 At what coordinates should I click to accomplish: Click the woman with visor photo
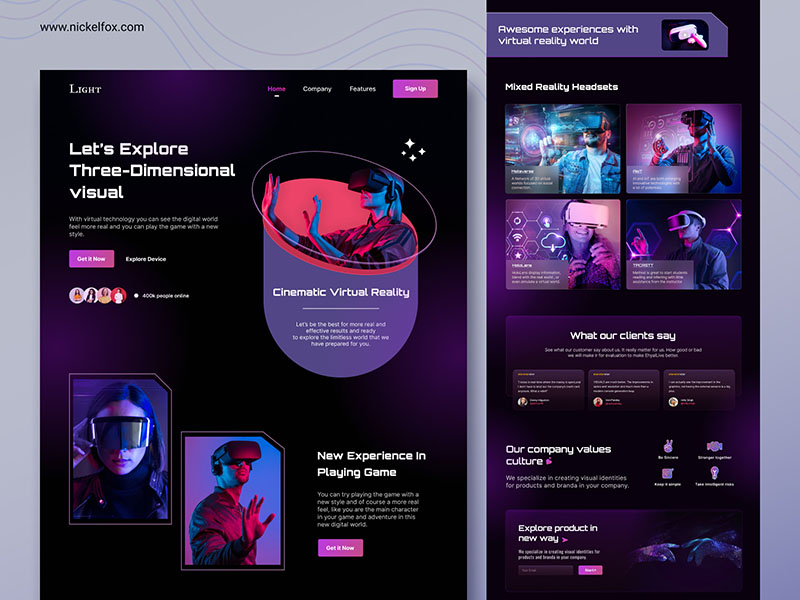120,449
